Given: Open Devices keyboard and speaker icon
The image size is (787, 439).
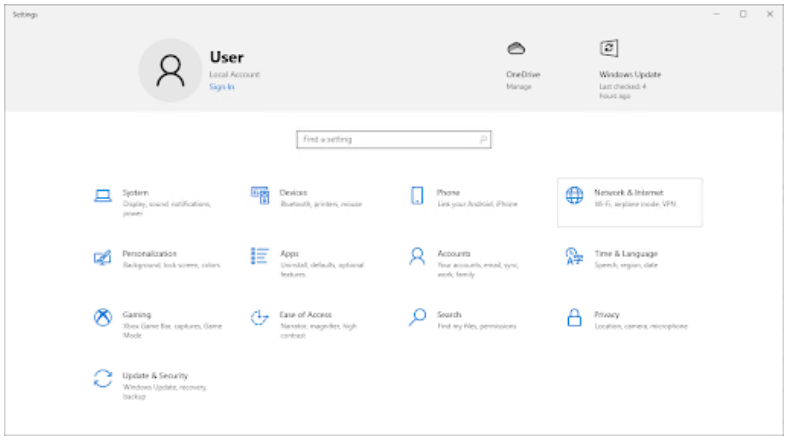Looking at the screenshot, I should (x=260, y=195).
